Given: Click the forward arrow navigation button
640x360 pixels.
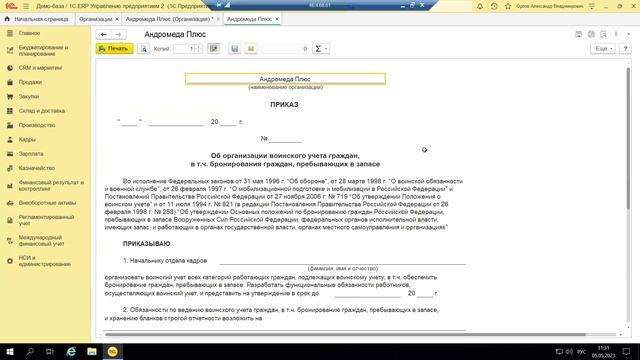Looking at the screenshot, I should pos(118,34).
